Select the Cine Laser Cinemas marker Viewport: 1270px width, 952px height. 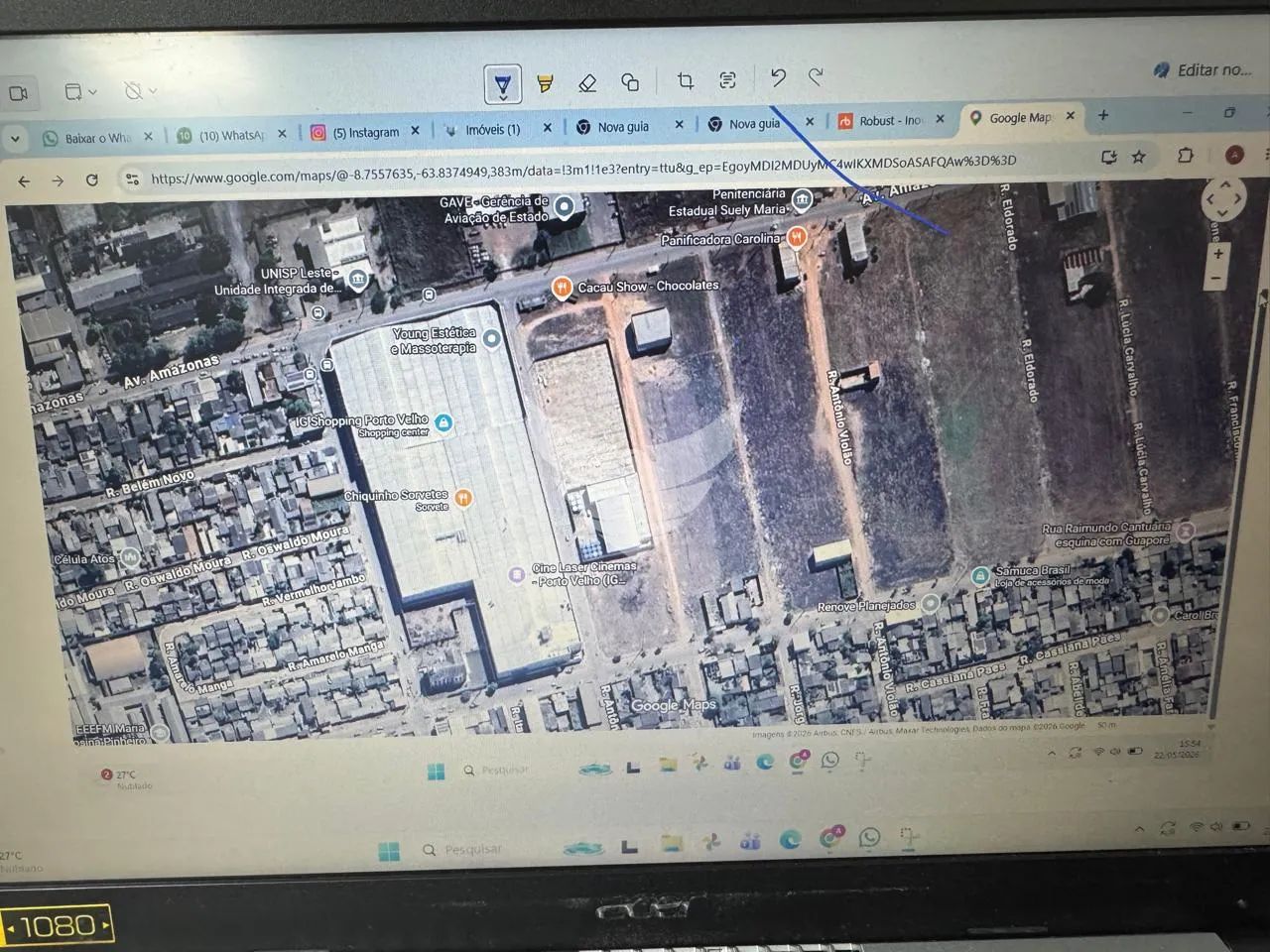(516, 574)
